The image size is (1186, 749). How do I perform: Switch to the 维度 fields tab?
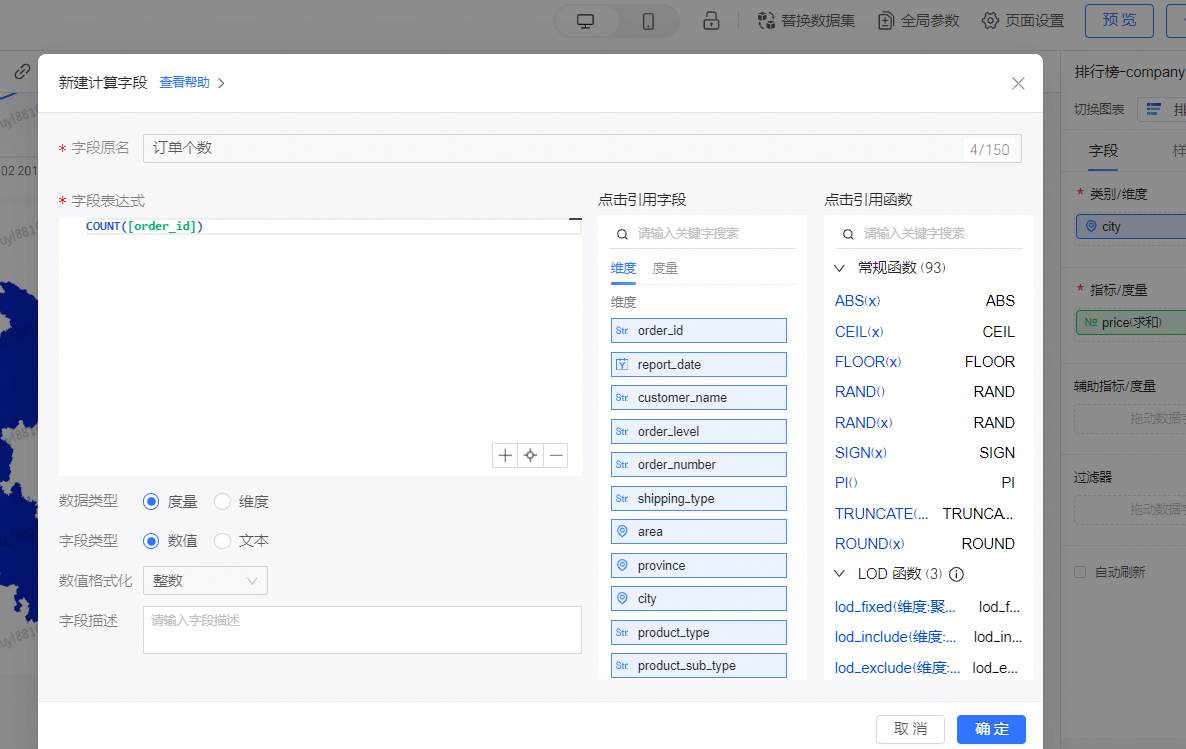[623, 268]
